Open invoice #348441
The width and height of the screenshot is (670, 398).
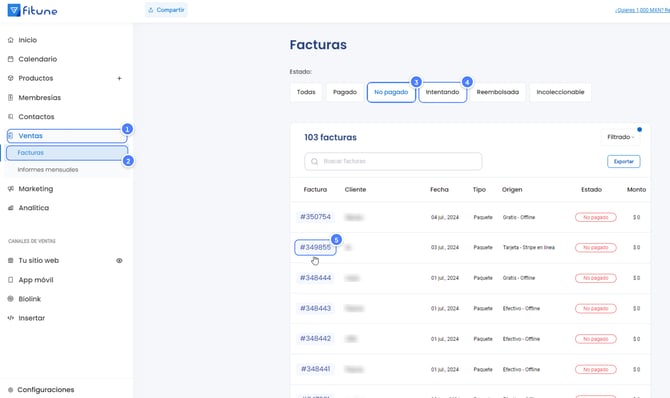[x=315, y=369]
